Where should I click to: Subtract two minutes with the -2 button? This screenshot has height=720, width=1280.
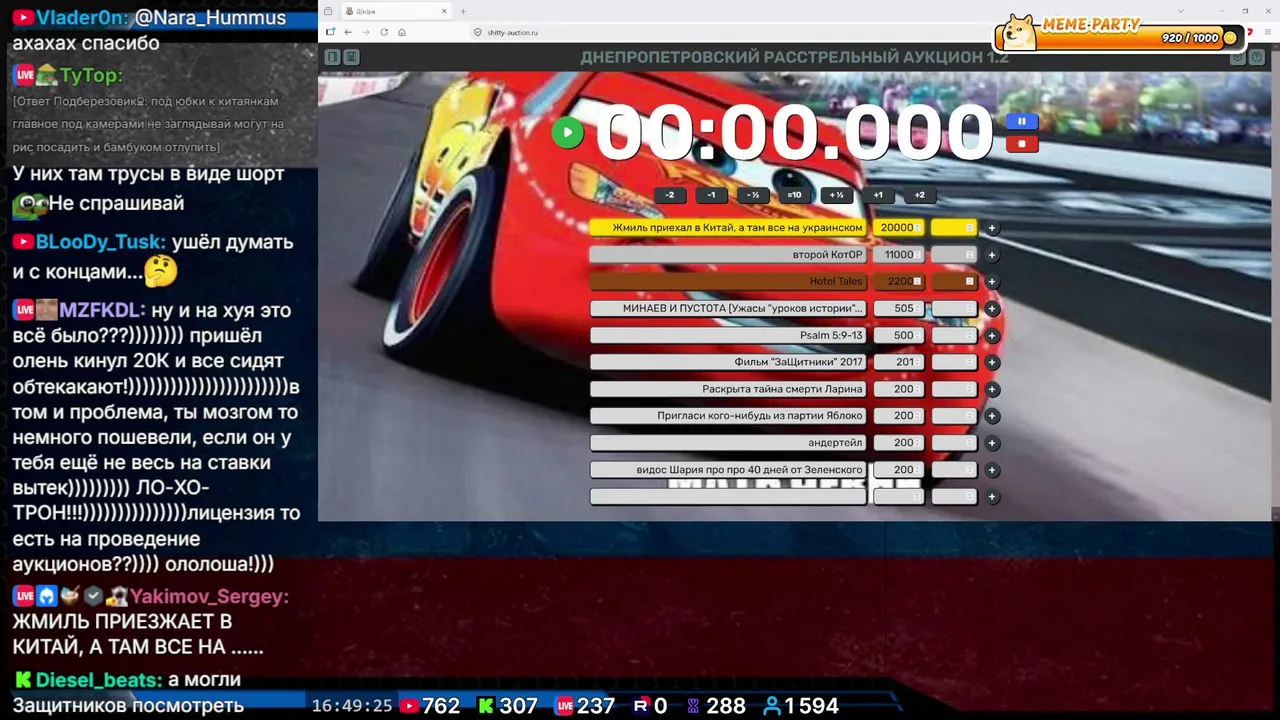(x=670, y=195)
